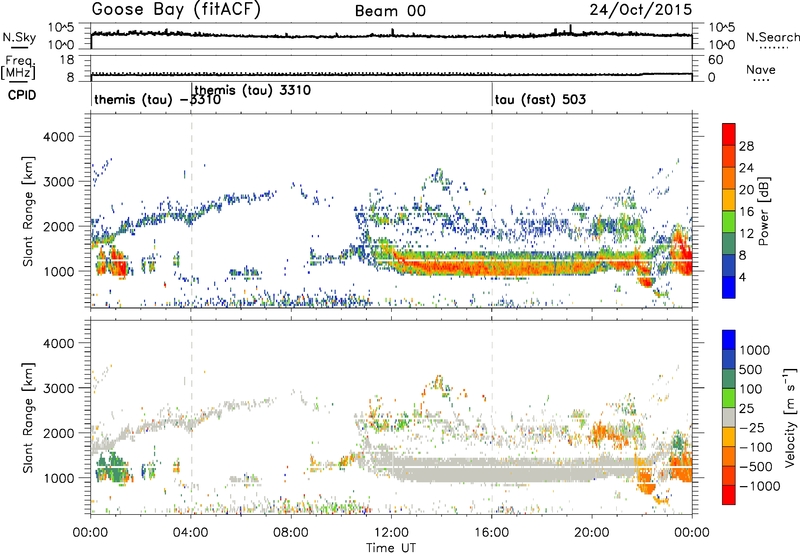This screenshot has width=800, height=554.
Task: Select the "N.Sky" legend label
Action: (19, 37)
